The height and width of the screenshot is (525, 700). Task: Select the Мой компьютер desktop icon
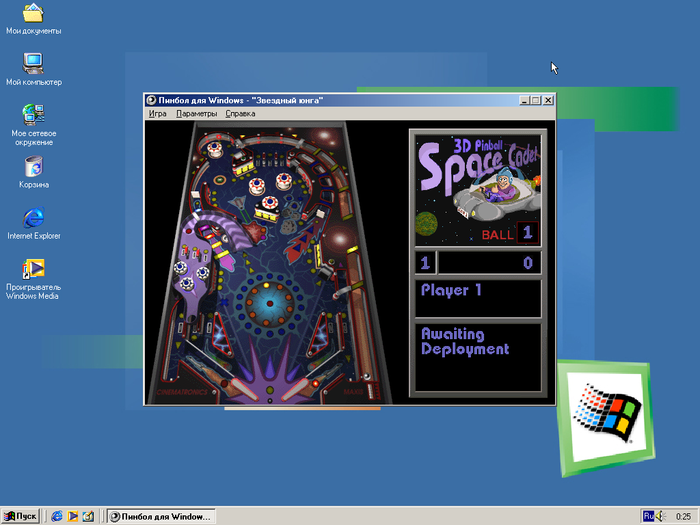pyautogui.click(x=33, y=70)
